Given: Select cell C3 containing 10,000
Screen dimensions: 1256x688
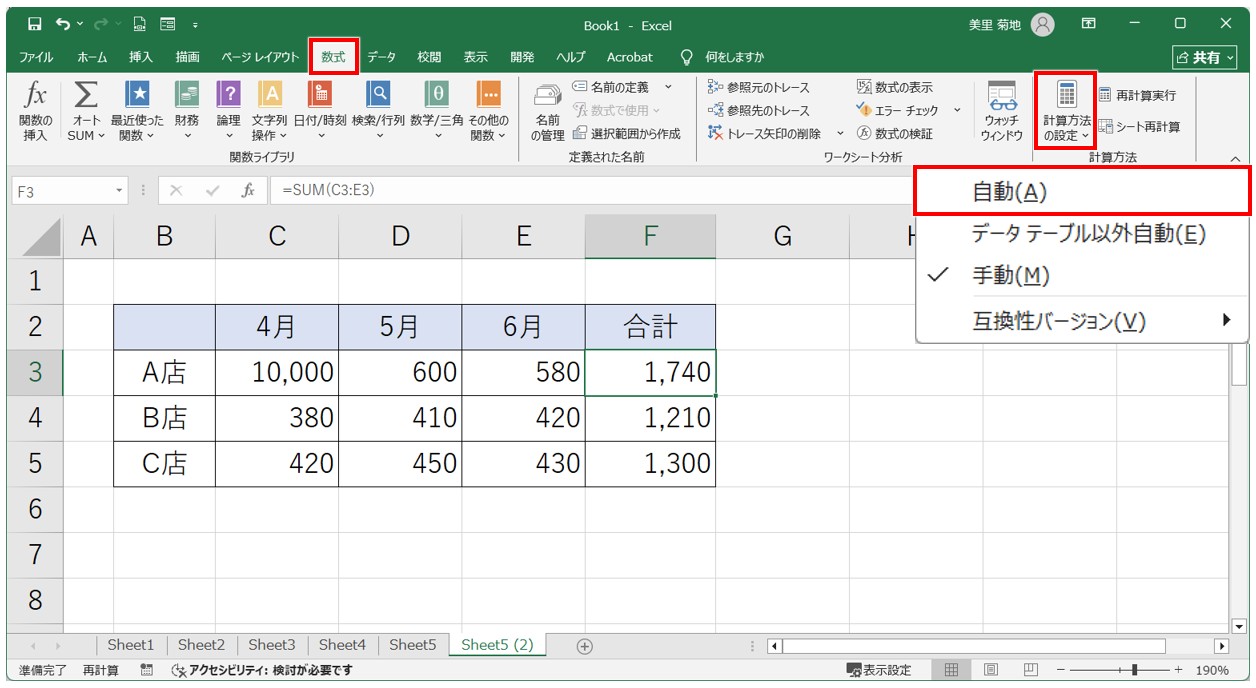Looking at the screenshot, I should click(x=277, y=373).
